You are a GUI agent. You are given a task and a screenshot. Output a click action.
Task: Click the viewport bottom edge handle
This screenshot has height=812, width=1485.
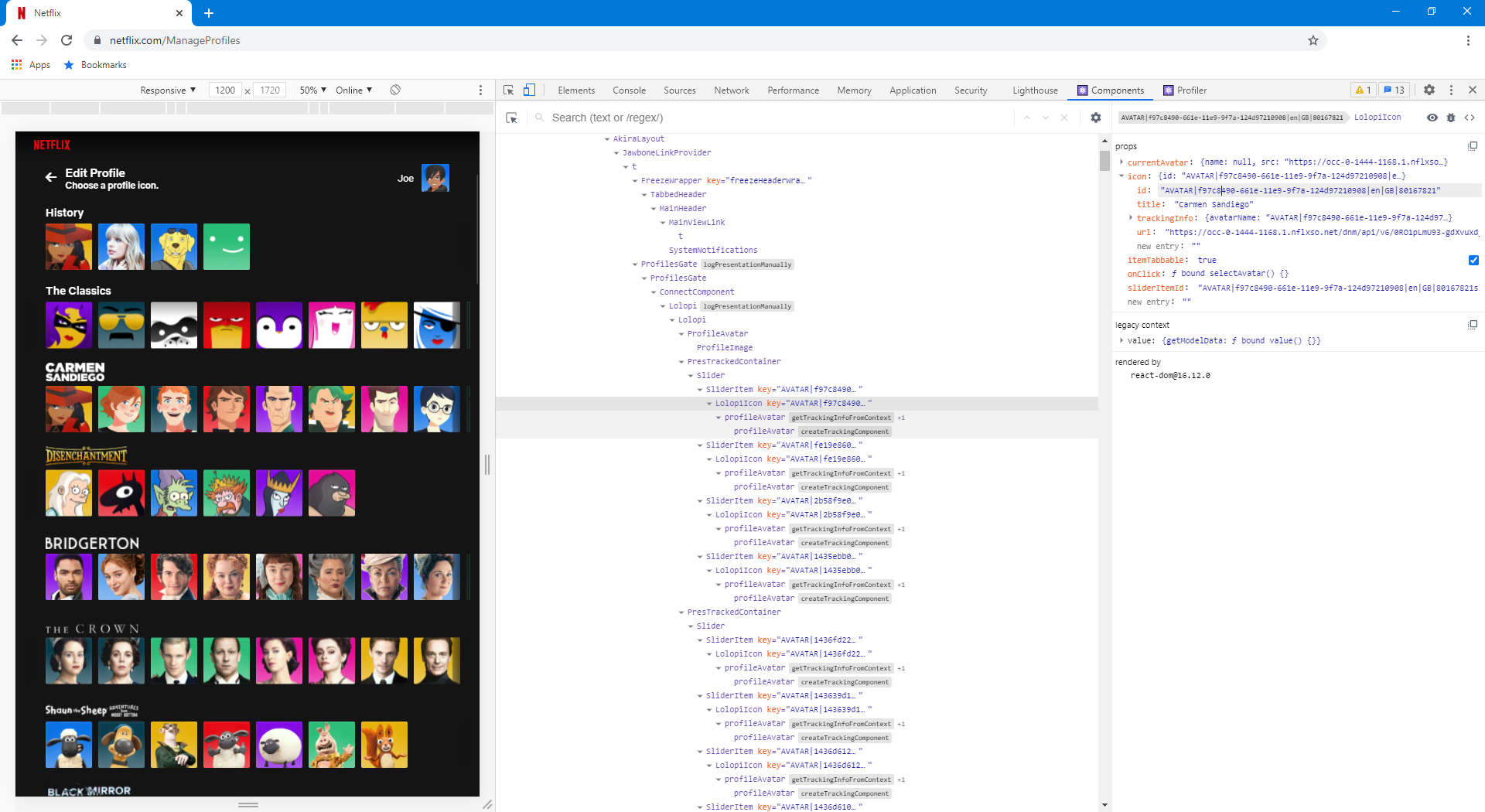248,805
